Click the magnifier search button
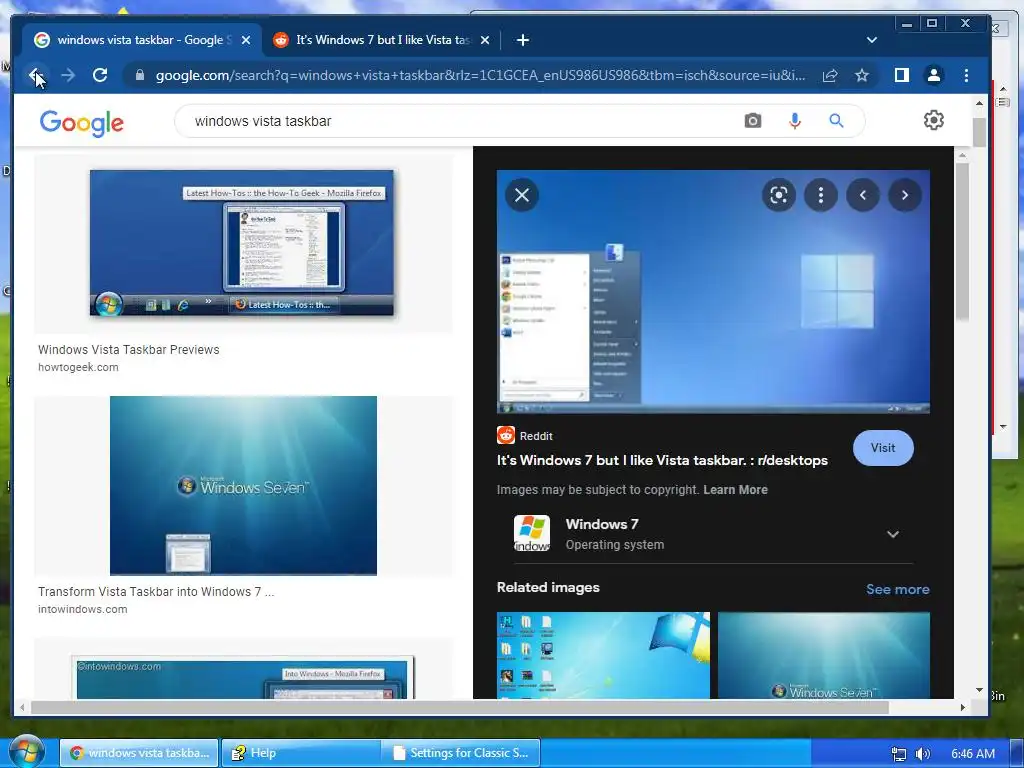1024x768 pixels. (x=837, y=121)
